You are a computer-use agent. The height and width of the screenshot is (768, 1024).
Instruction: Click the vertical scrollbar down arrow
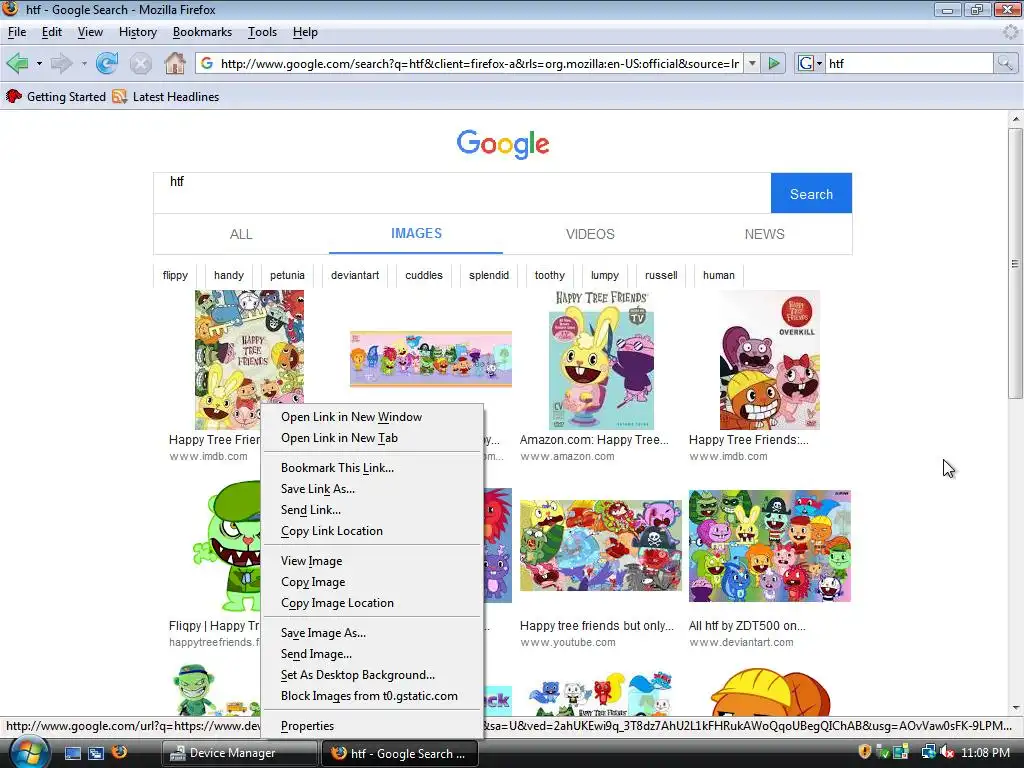coord(1015,708)
